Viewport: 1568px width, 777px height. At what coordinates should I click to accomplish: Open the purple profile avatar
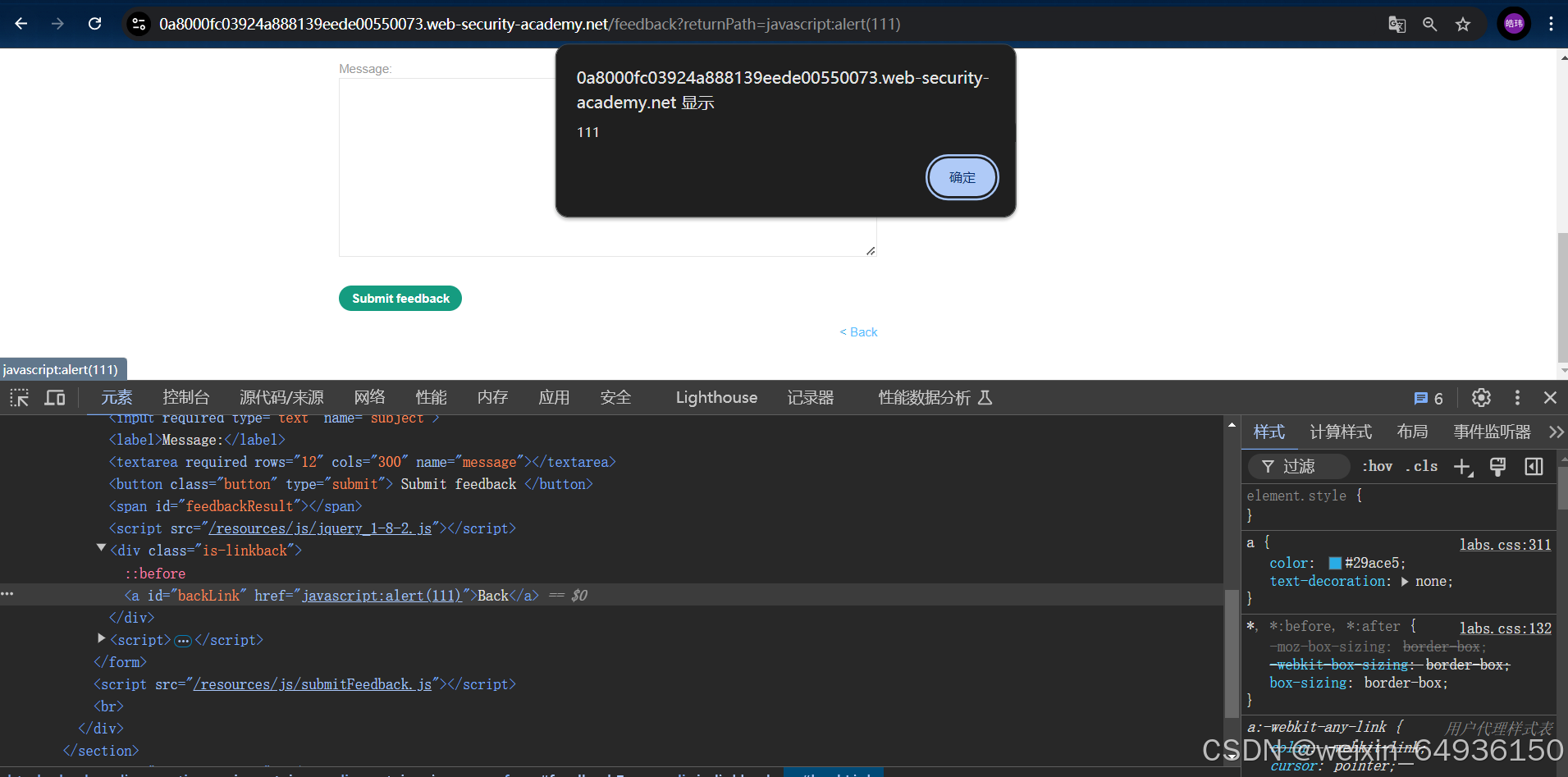1514,24
